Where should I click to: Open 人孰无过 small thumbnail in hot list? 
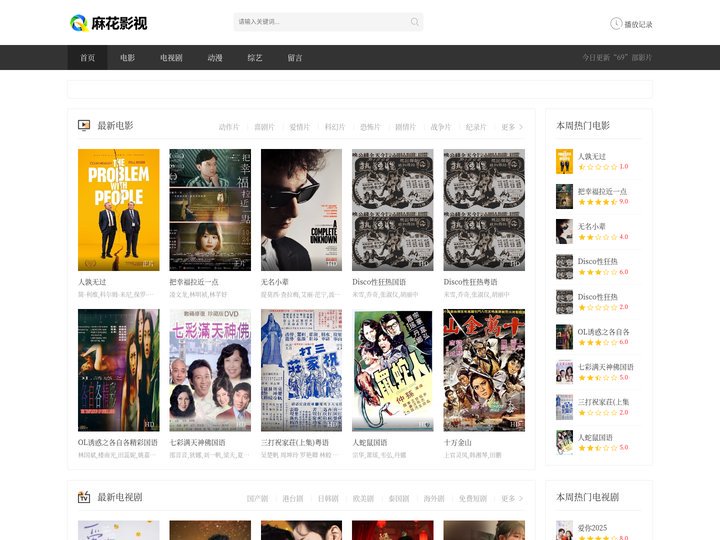point(564,161)
